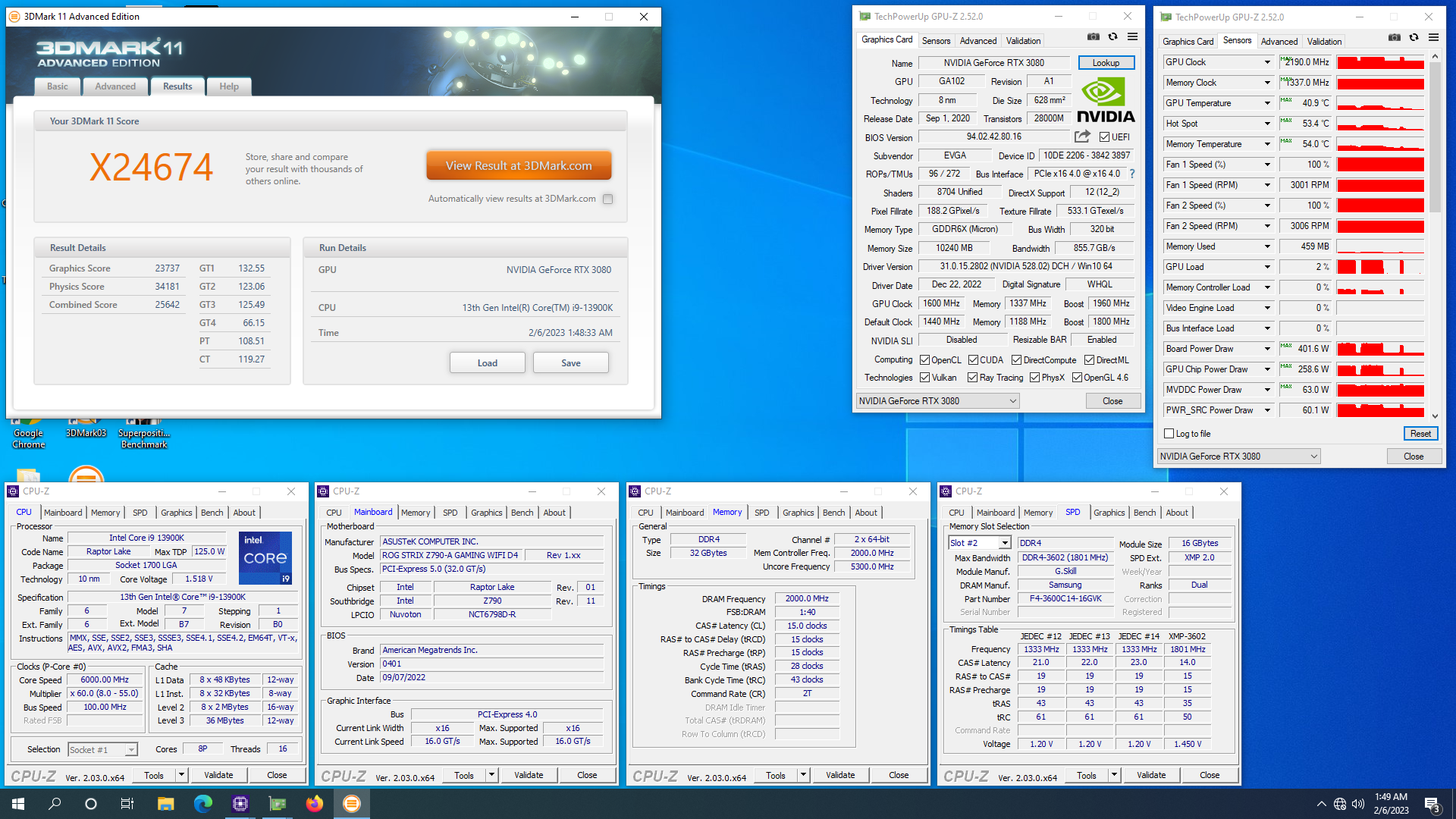Viewport: 1456px width, 819px height.
Task: Switch to CPU-Z from the taskbar
Action: coord(240,804)
